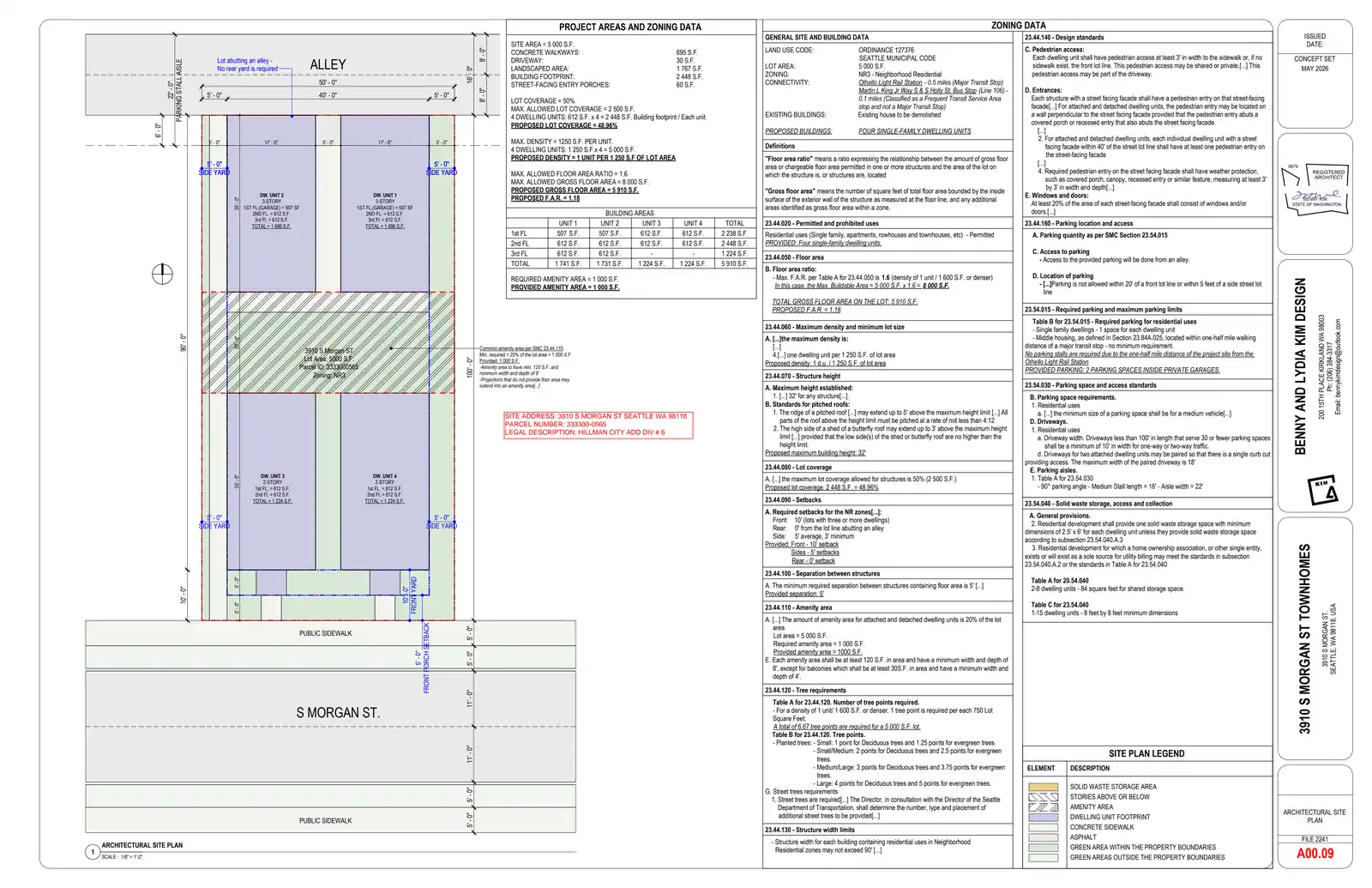Image resolution: width=1372 pixels, height=888 pixels.
Task: Click the "DW. UNIT 3" label on the plan
Action: 273,476
